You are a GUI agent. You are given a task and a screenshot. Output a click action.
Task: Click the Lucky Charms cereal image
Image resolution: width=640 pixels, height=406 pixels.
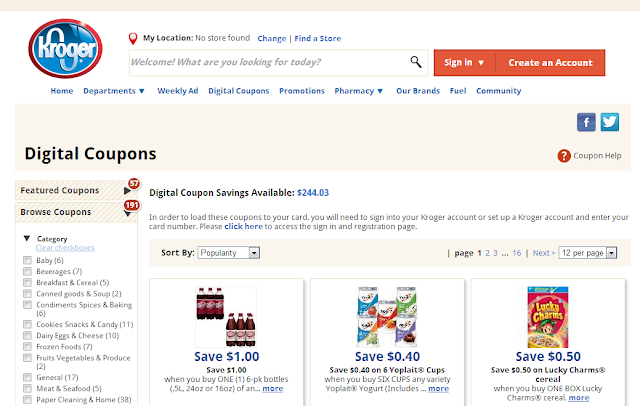[548, 317]
